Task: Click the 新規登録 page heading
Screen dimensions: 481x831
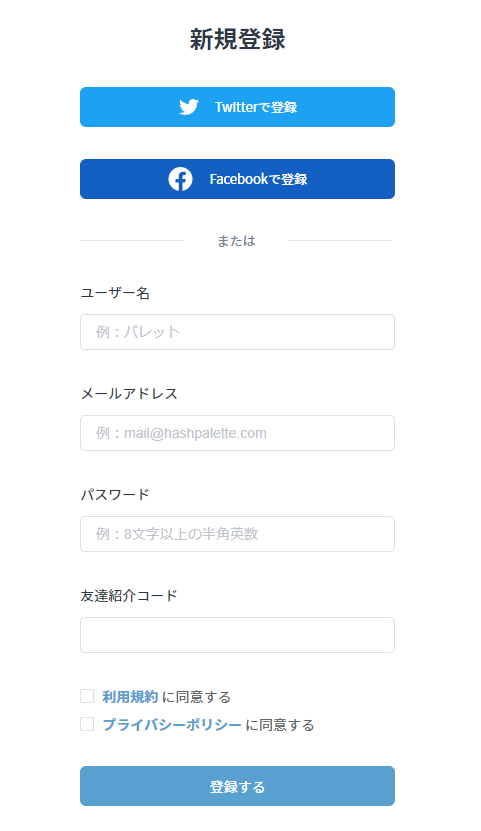Action: (x=237, y=40)
